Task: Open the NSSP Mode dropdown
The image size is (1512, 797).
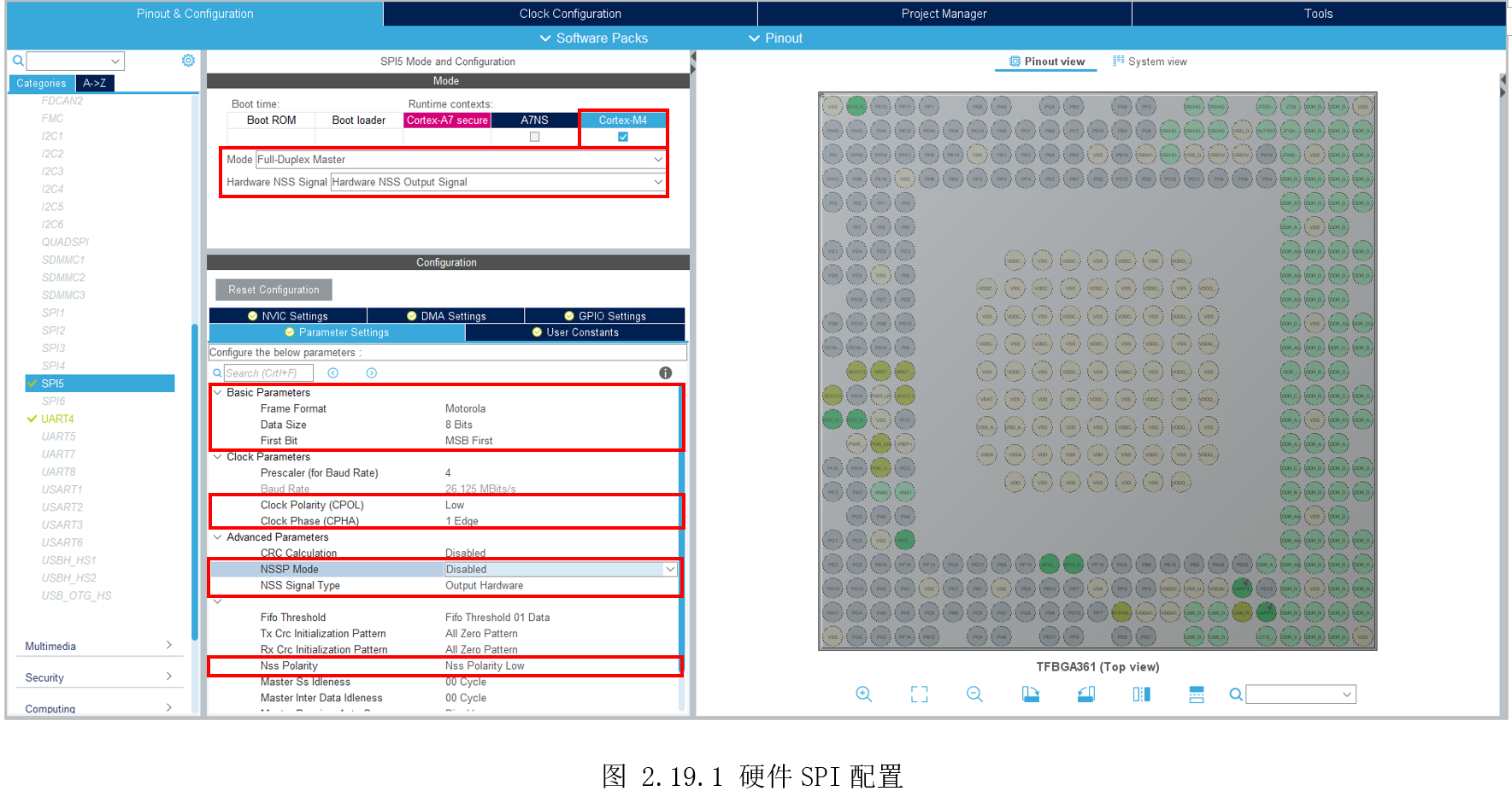Action: 670,570
